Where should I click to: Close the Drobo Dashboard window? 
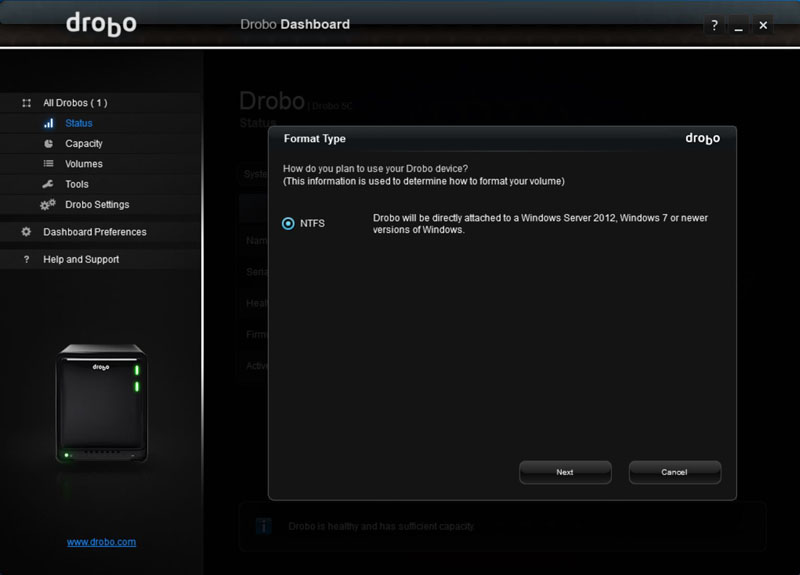point(763,25)
